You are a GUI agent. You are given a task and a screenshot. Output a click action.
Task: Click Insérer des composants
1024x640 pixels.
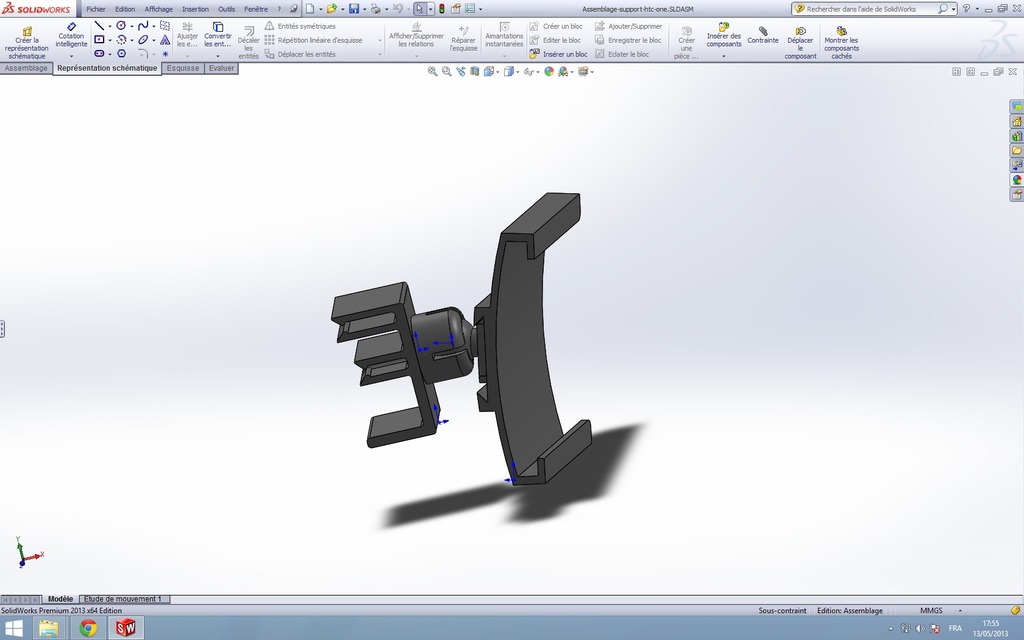[724, 35]
